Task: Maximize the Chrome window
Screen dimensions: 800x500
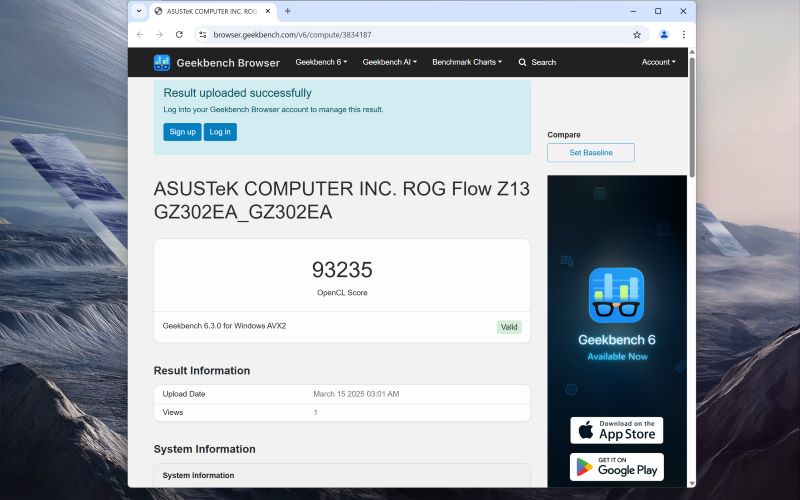Action: click(658, 11)
